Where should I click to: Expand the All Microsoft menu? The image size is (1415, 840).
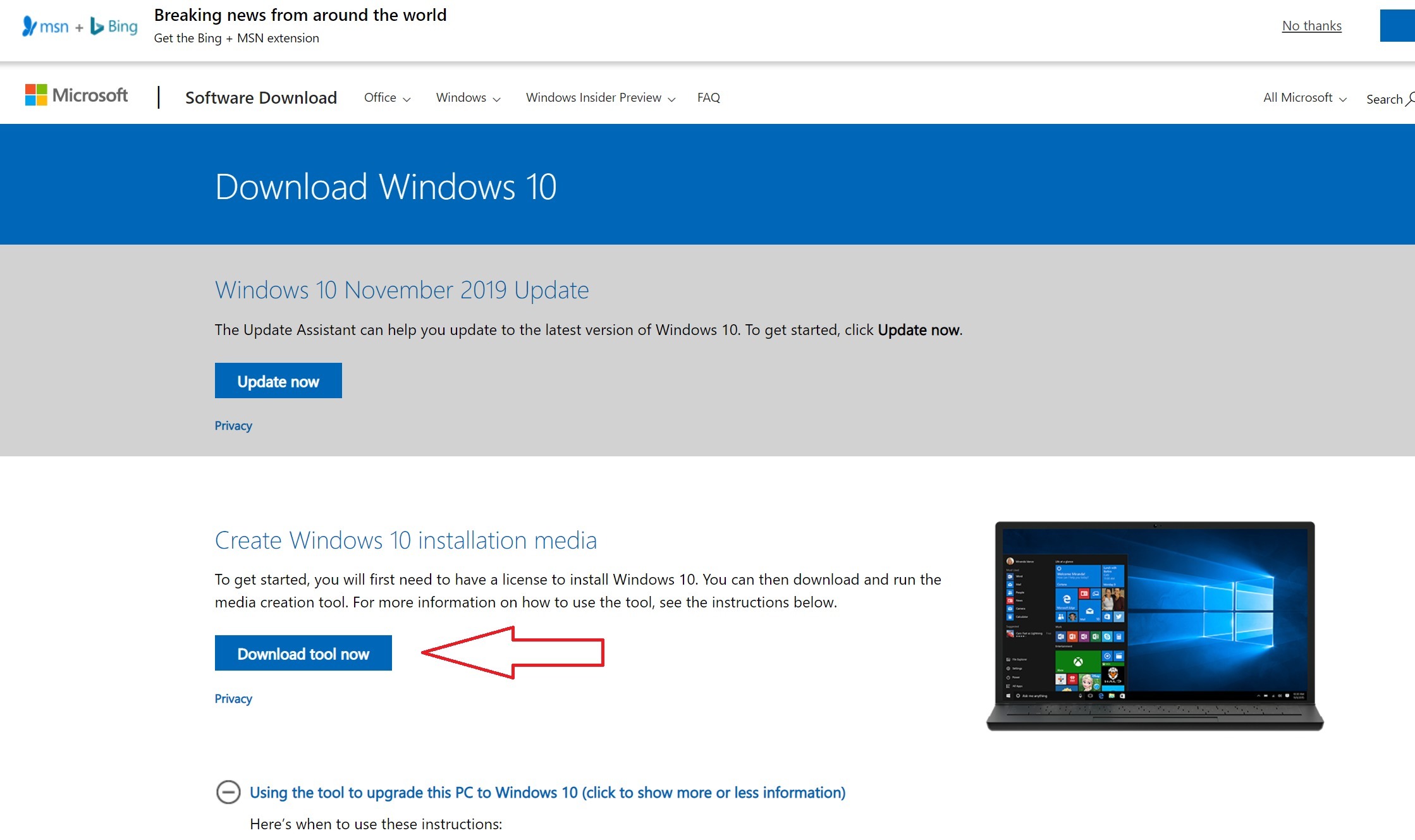point(1305,98)
